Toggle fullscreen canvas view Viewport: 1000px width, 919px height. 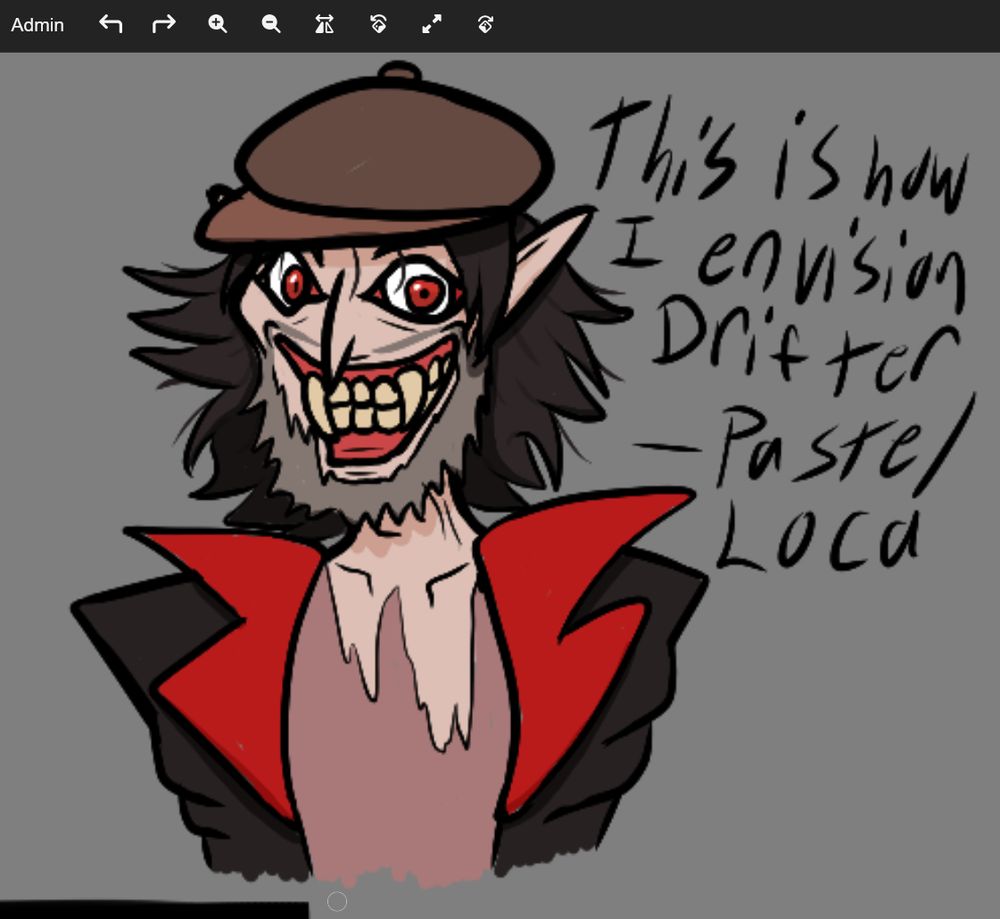(432, 24)
